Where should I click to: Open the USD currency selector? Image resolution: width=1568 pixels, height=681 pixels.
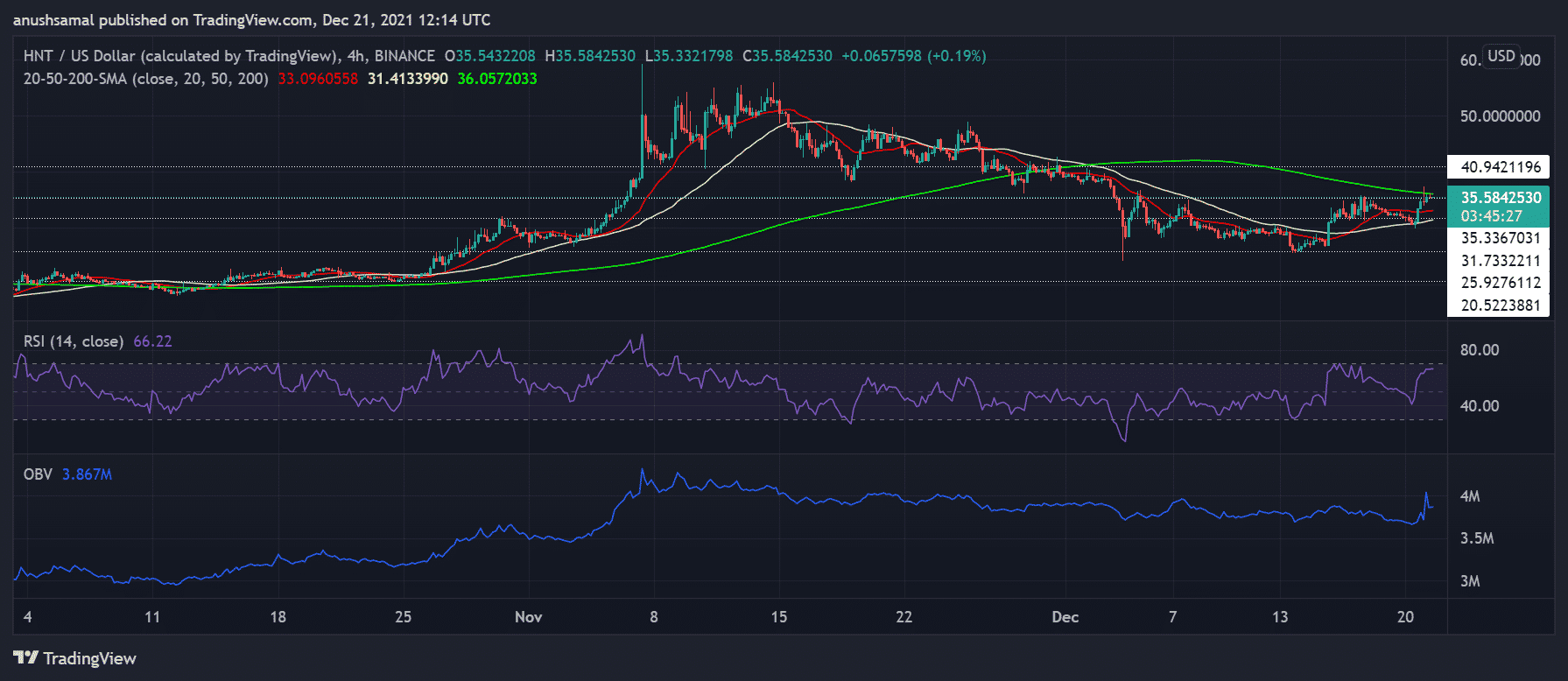pos(1501,56)
